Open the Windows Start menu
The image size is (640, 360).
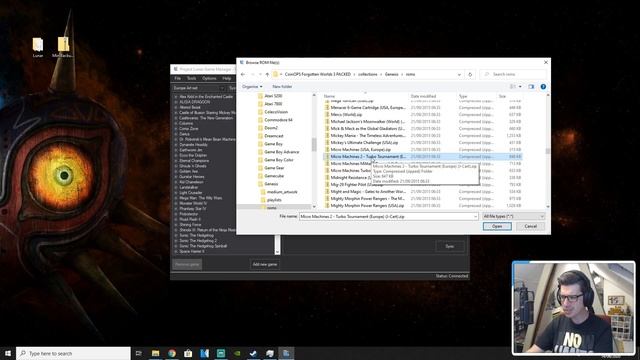[8, 353]
